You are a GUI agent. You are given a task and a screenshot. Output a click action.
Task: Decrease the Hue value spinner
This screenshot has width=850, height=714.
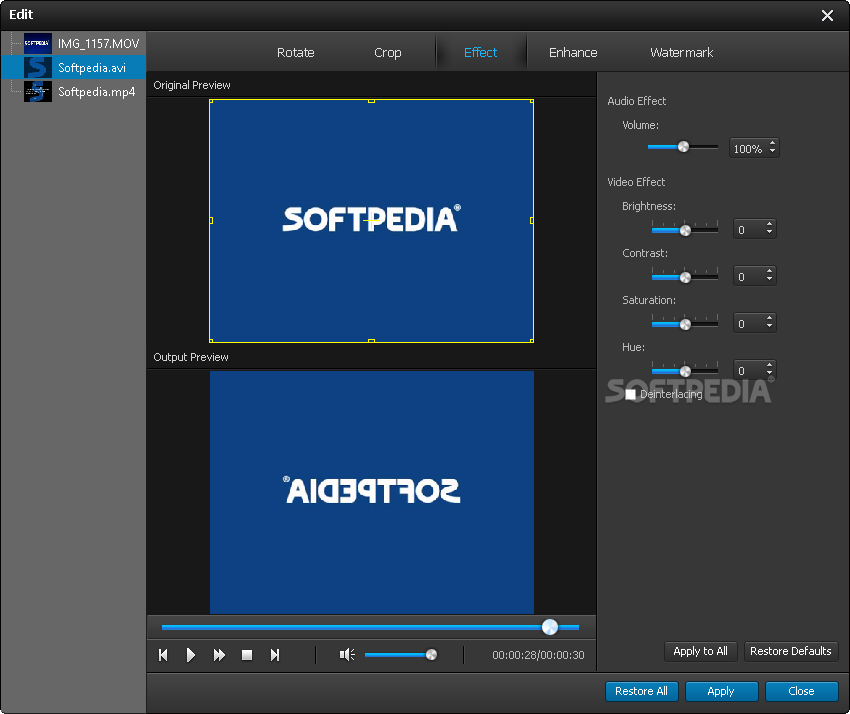pyautogui.click(x=769, y=374)
